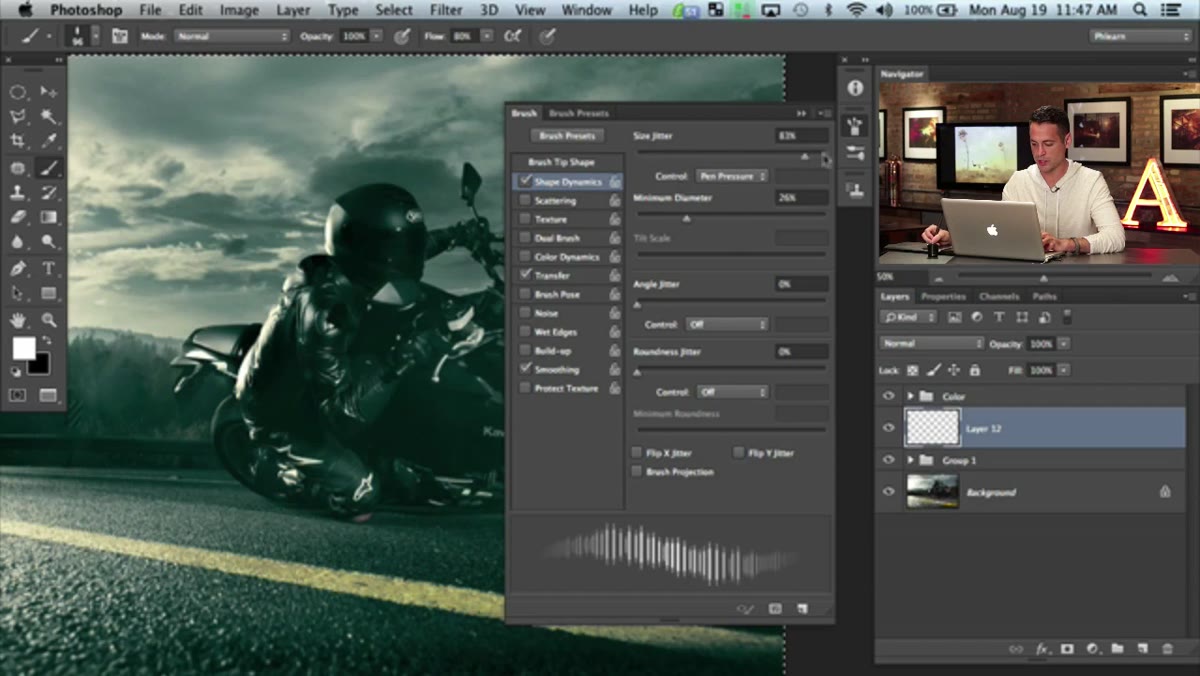The height and width of the screenshot is (676, 1200).
Task: Toggle the Shape Dynamics checkbox
Action: 525,182
